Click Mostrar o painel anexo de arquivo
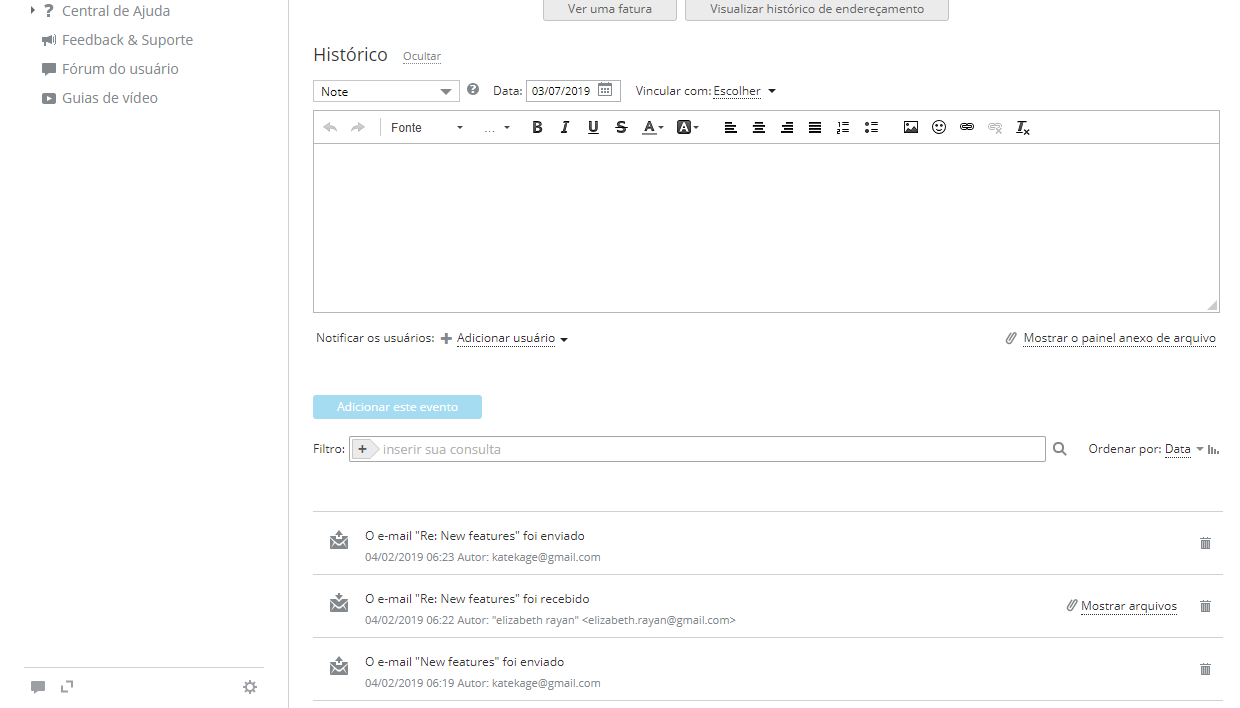 point(1118,339)
